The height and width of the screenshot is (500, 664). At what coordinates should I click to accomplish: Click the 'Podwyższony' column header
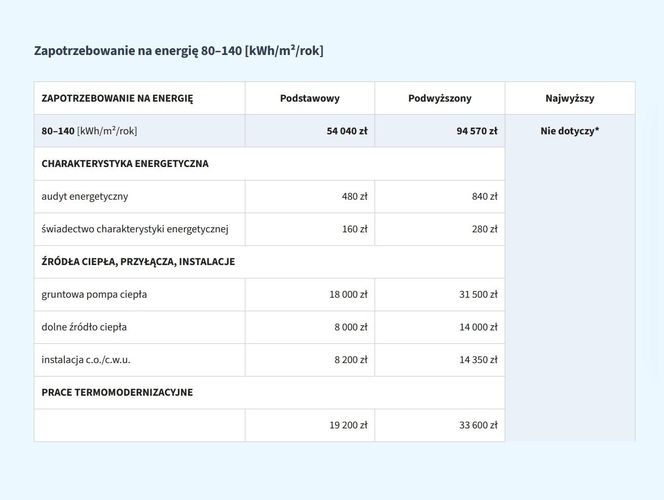coord(440,98)
